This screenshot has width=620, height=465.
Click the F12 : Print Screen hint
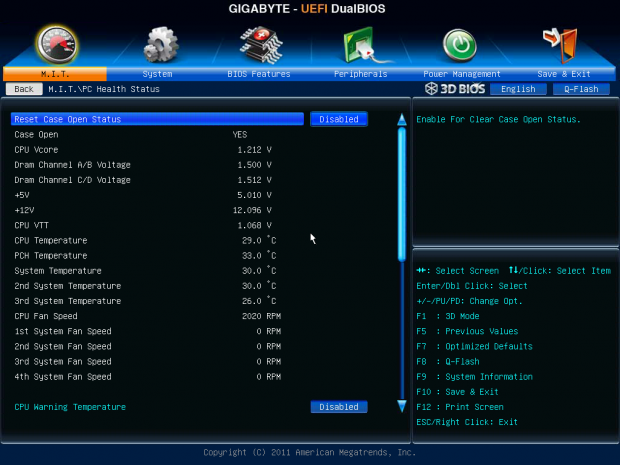pos(459,407)
